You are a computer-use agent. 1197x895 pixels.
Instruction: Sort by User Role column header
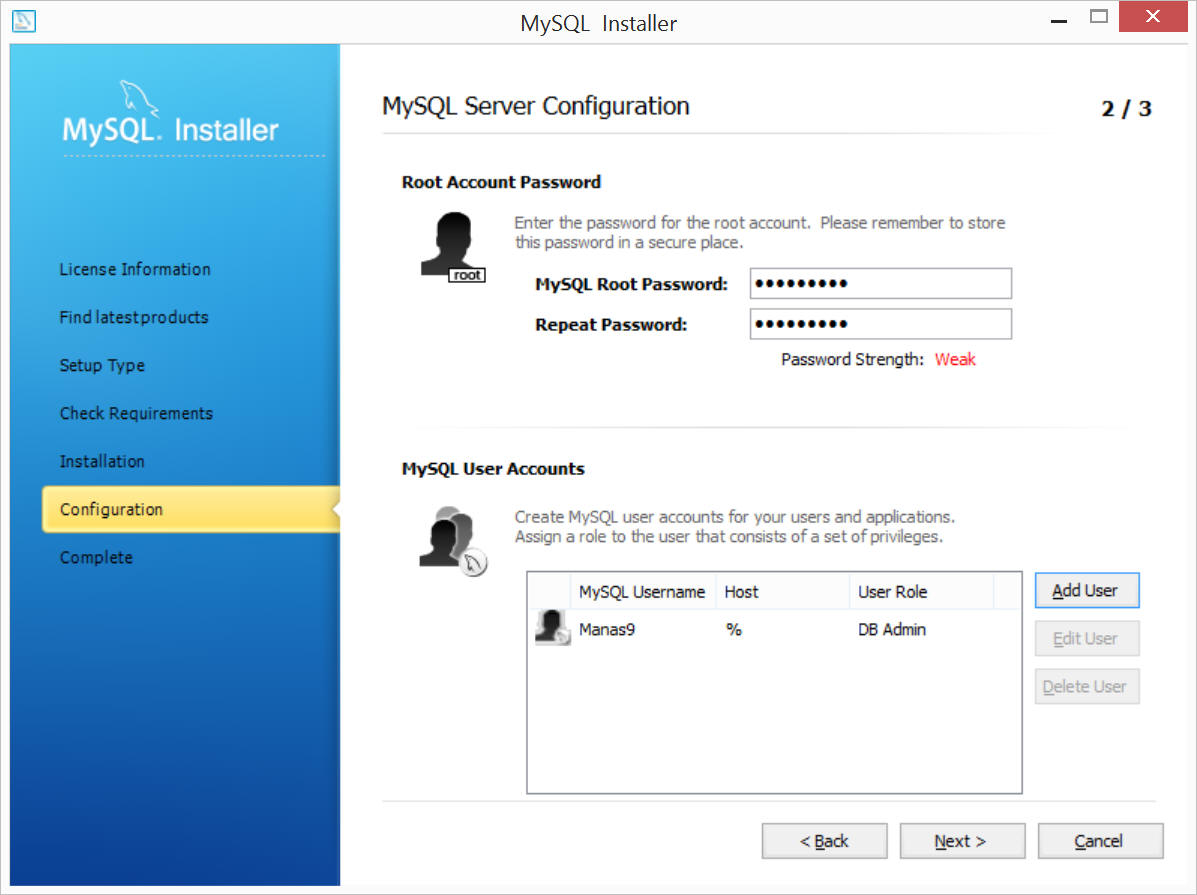click(x=921, y=592)
